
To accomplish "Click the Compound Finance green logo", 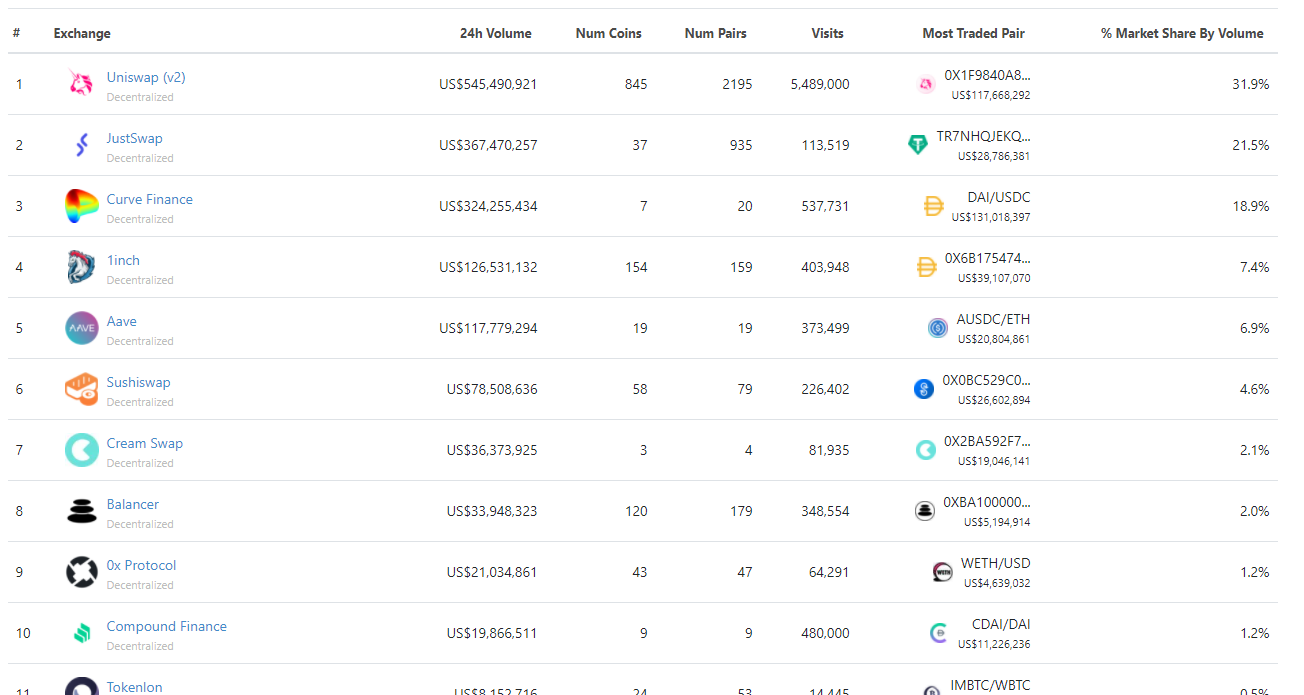I will [x=81, y=633].
